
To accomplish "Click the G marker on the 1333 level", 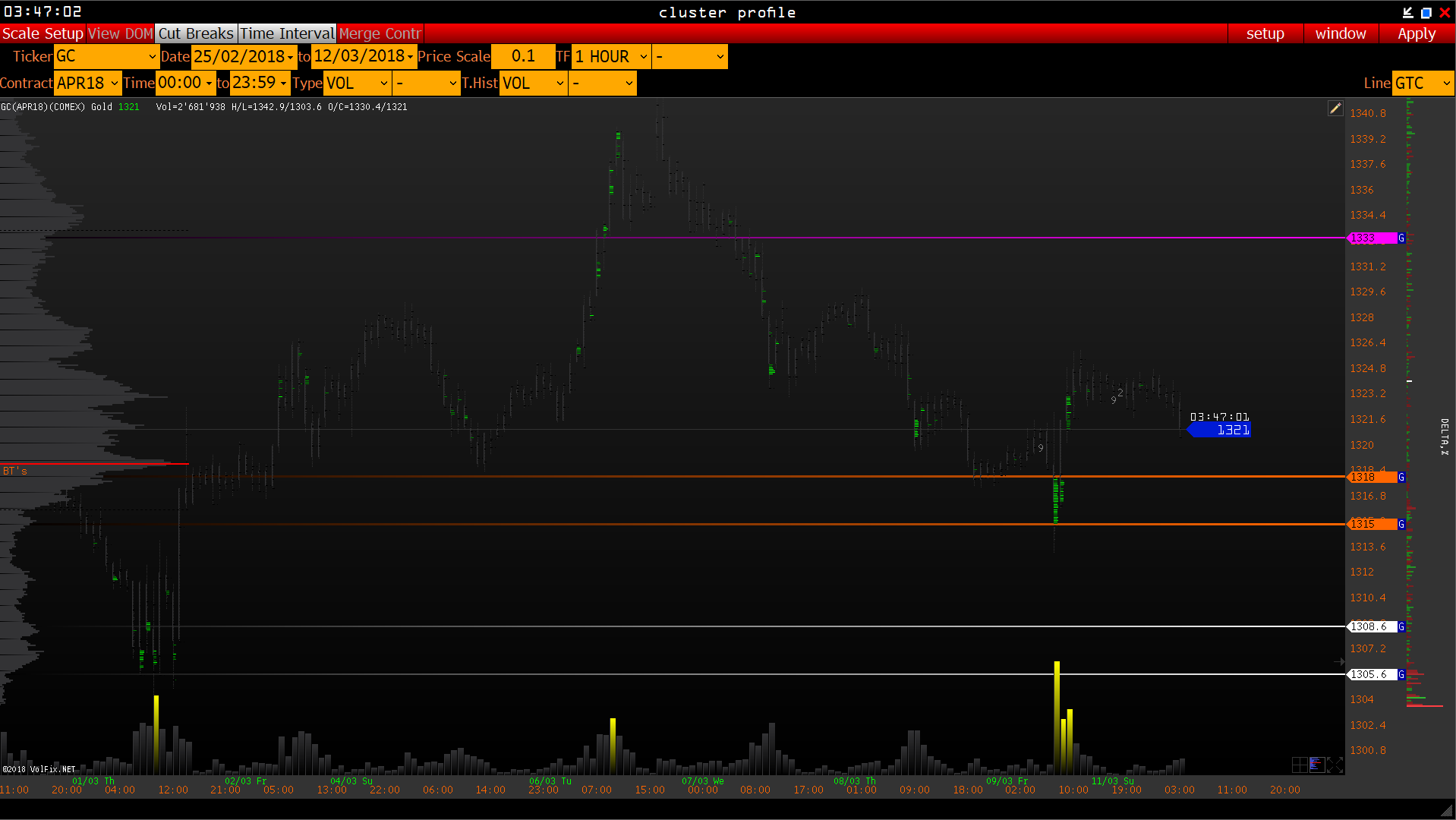I will [x=1401, y=238].
